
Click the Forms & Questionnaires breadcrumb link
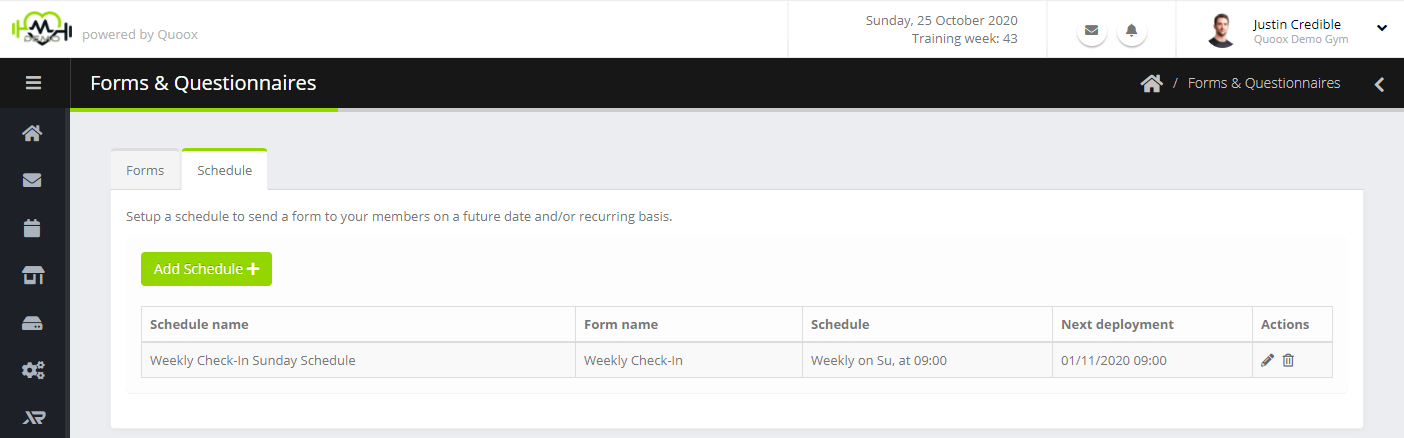(x=1264, y=83)
